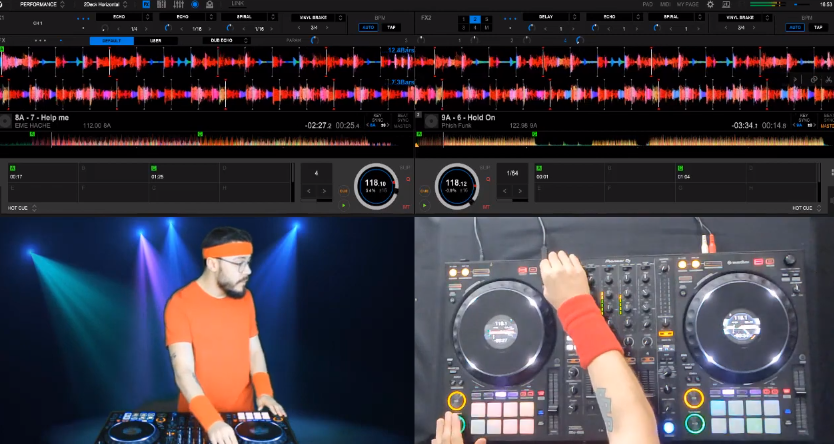Open FX1 VINYL BRAKE release FX dropdown
The image size is (834, 444).
click(317, 18)
